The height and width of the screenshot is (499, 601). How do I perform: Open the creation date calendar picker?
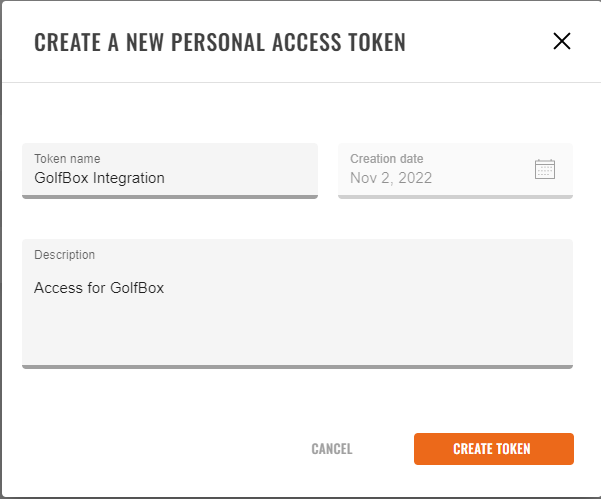click(545, 169)
